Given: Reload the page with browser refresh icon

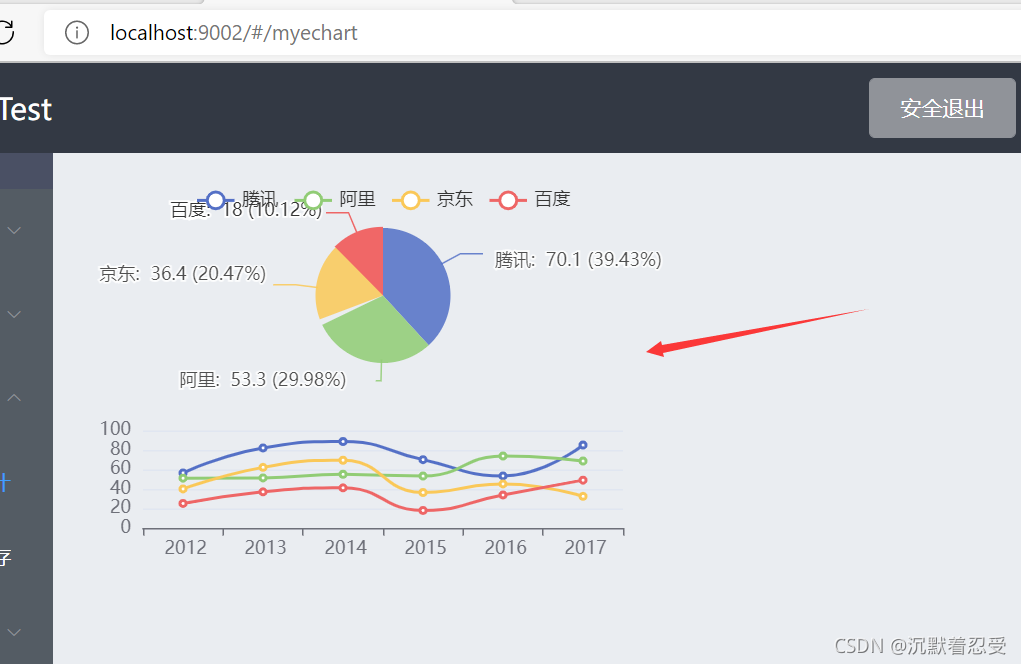Looking at the screenshot, I should tap(5, 32).
